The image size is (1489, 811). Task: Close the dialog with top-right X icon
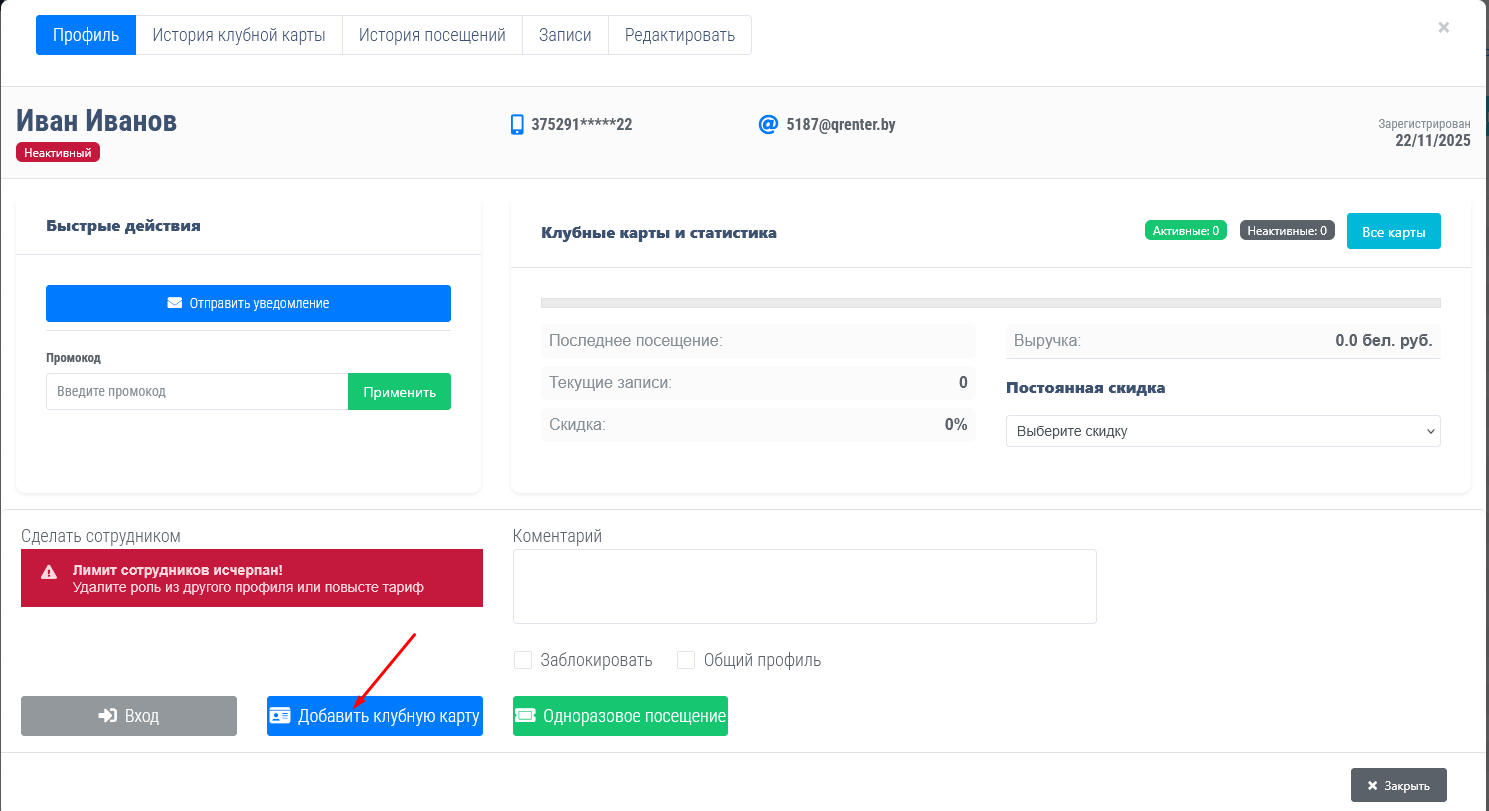pyautogui.click(x=1443, y=28)
